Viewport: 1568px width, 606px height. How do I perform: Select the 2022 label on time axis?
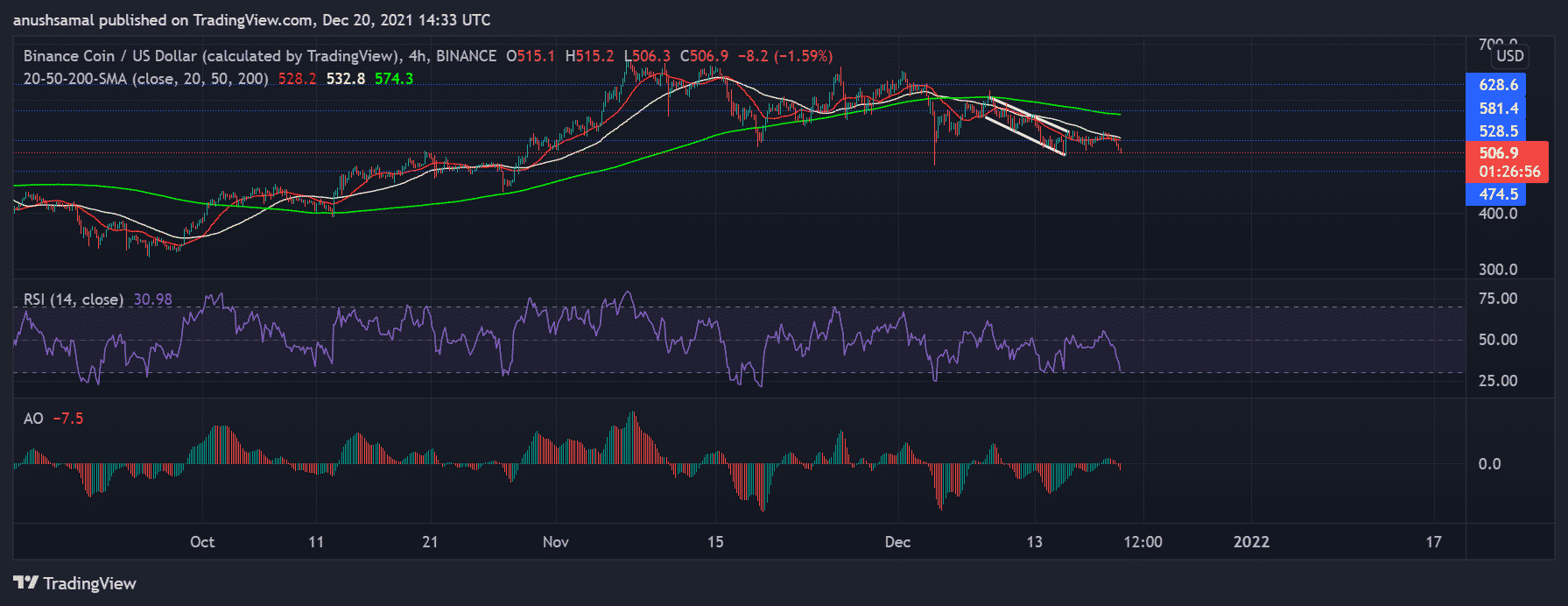tap(1251, 542)
